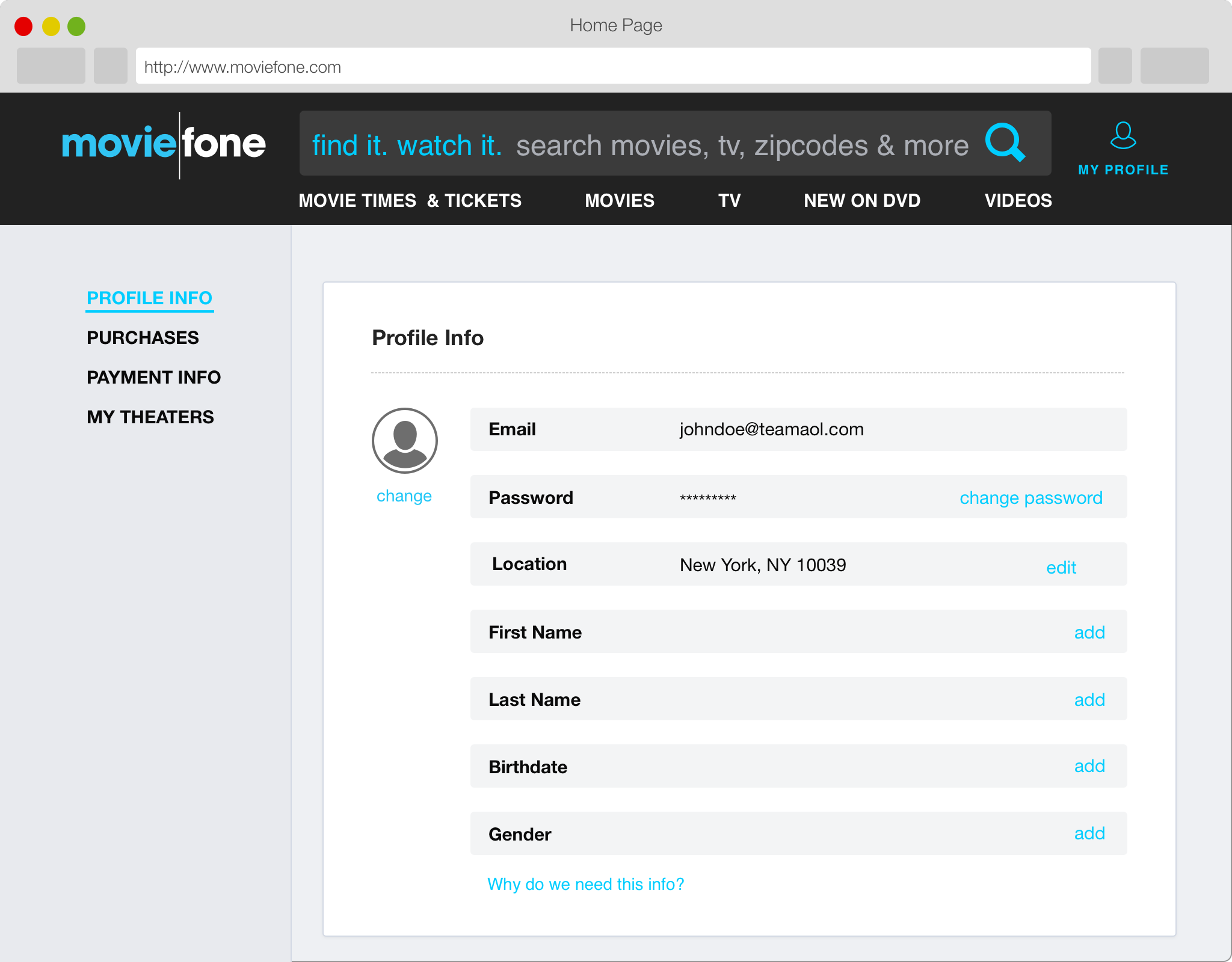Open the Movies navigation item
The width and height of the screenshot is (1232, 962).
[x=619, y=200]
